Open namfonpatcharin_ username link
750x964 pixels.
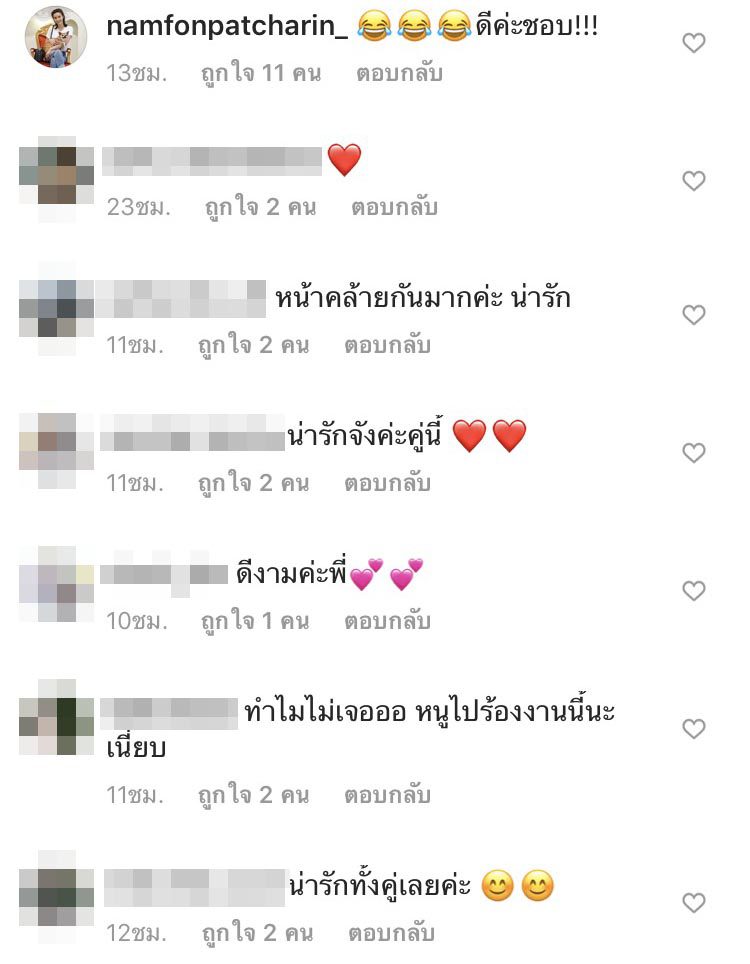(227, 28)
